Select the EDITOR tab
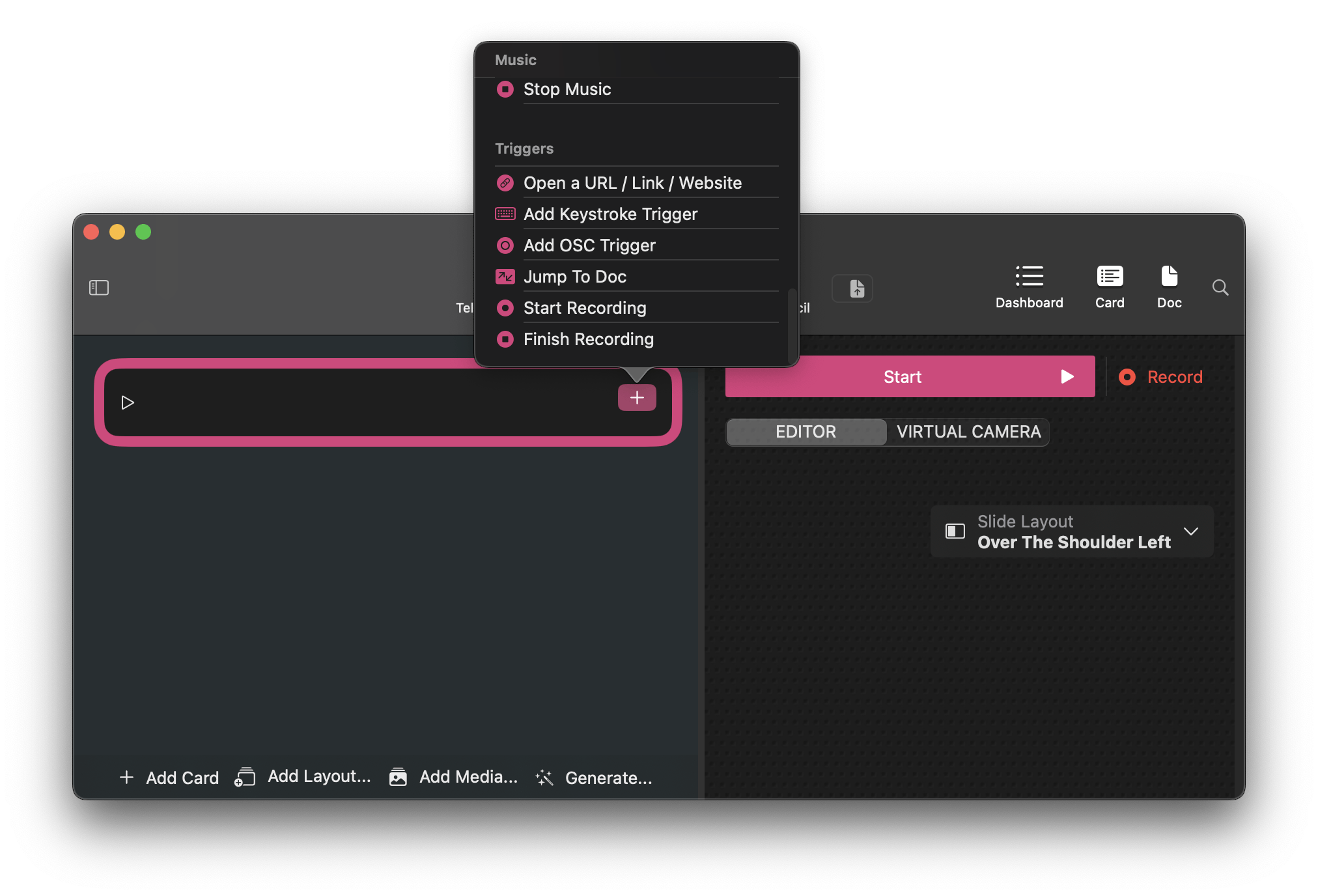1318x896 pixels. [806, 432]
